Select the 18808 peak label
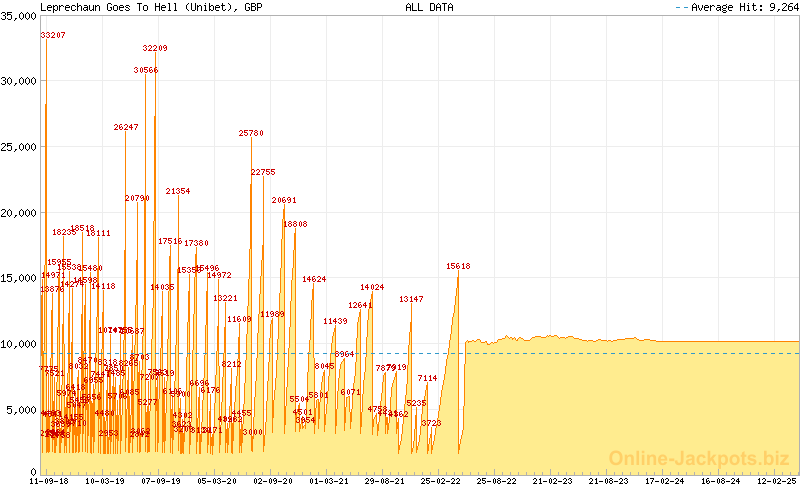 click(295, 224)
